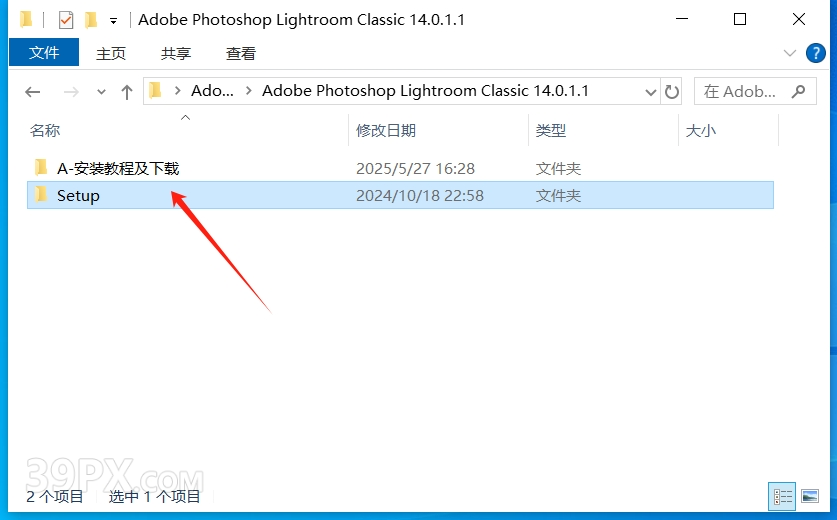Click the forward navigation arrow
The height and width of the screenshot is (520, 837).
coord(71,92)
